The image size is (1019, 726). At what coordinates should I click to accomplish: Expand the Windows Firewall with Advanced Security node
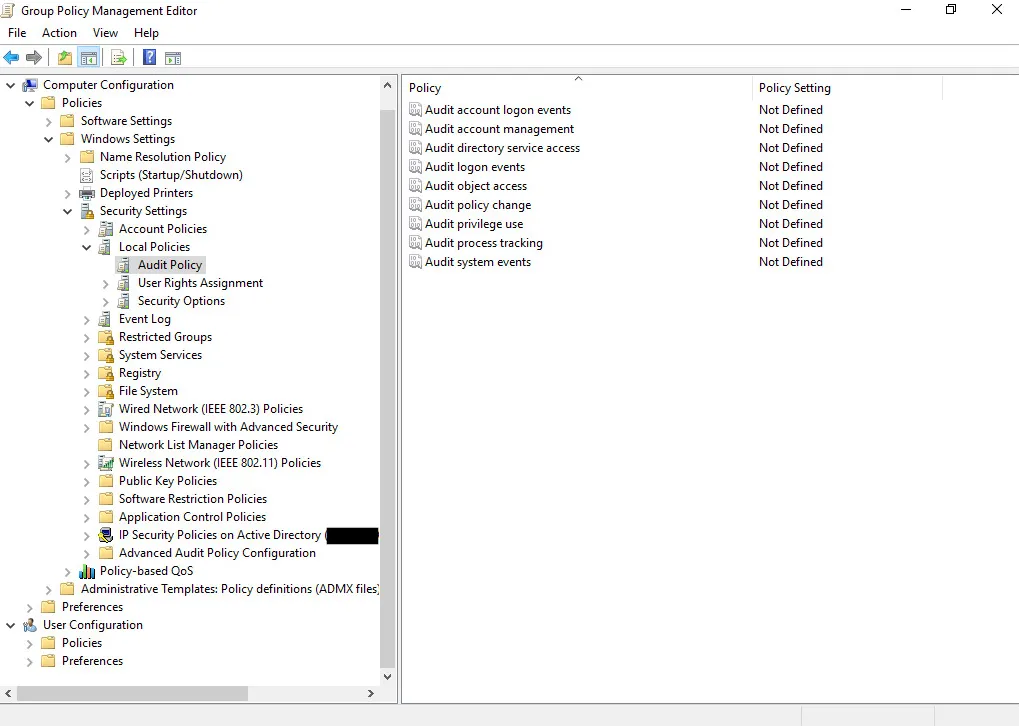[x=86, y=426]
